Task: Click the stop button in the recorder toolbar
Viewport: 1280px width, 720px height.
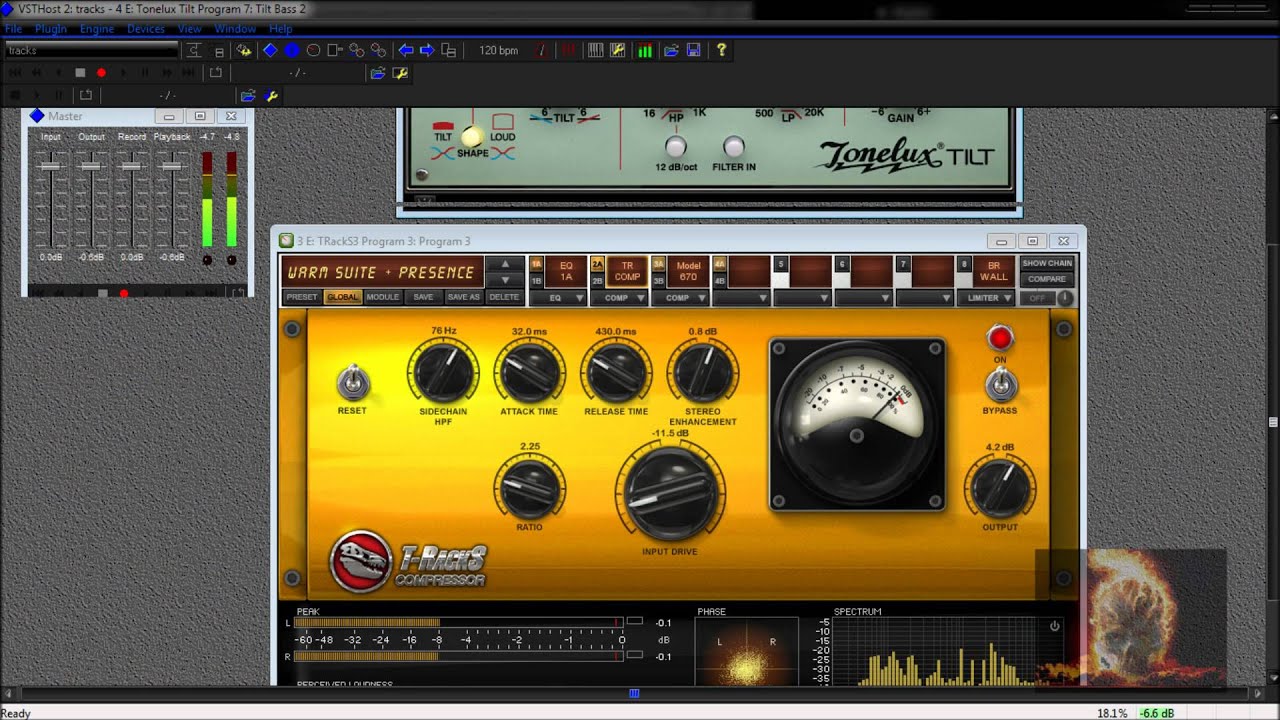Action: click(80, 73)
